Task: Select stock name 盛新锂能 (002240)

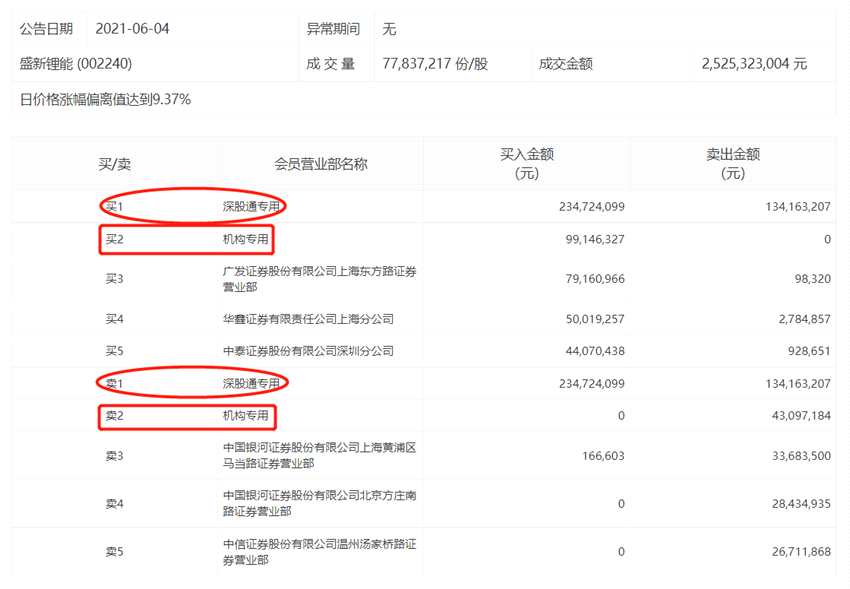Action: 76,63
